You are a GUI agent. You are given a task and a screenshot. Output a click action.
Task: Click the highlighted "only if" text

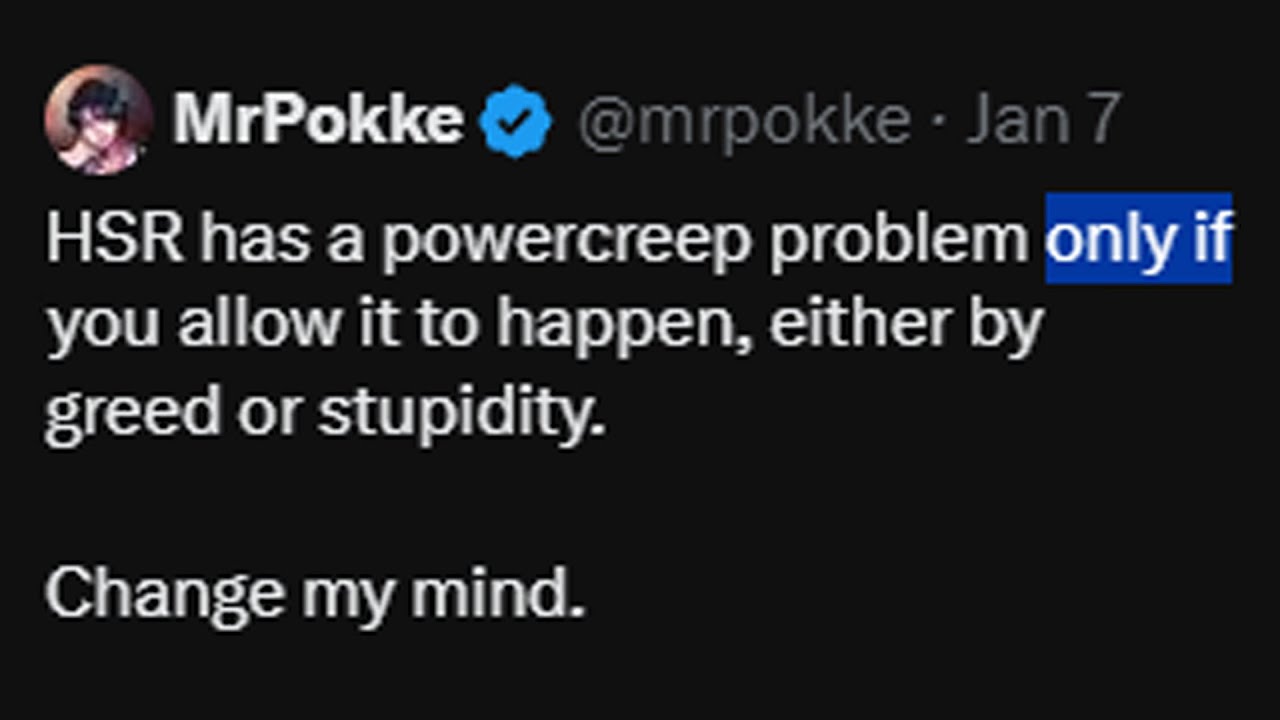point(1139,239)
